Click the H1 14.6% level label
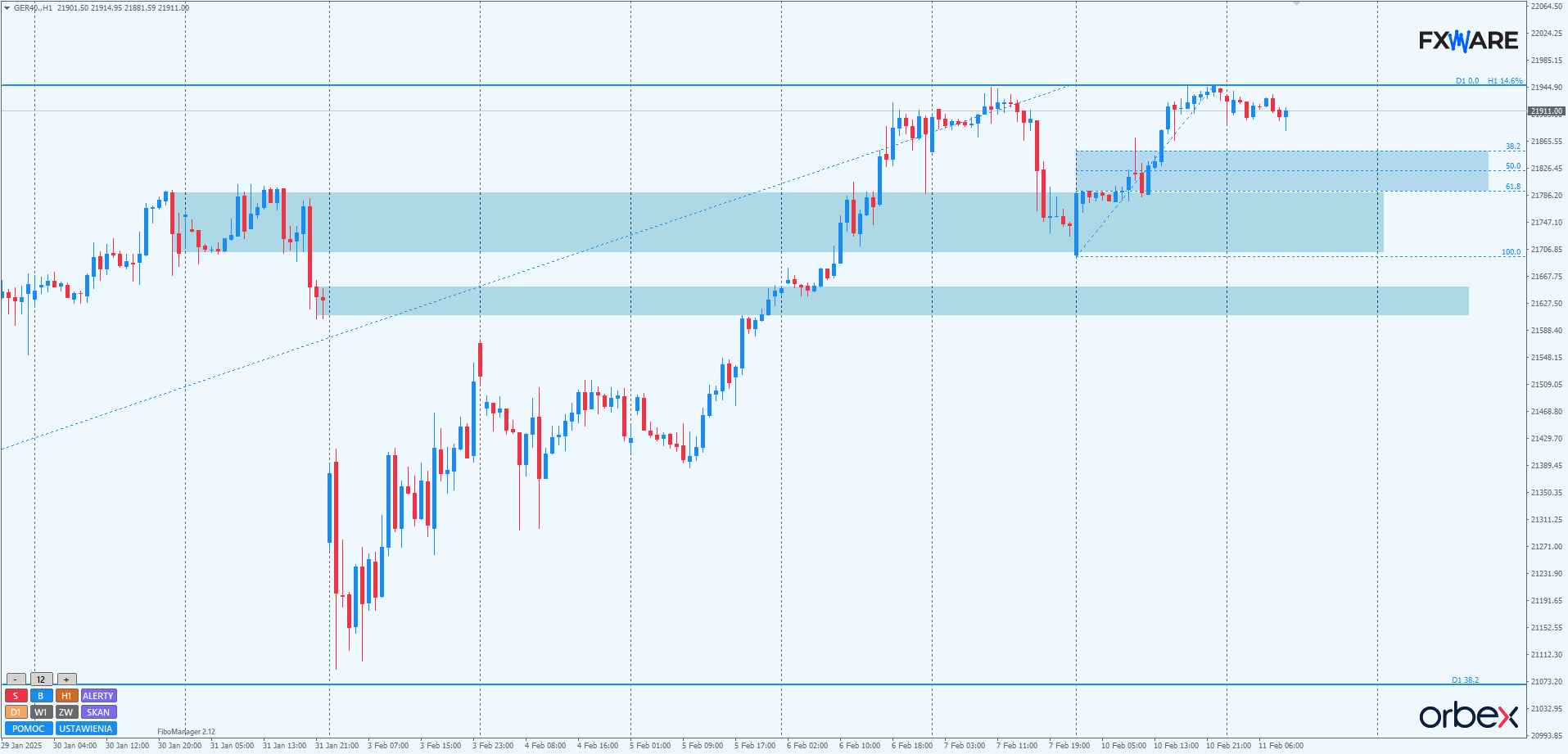 pyautogui.click(x=1505, y=81)
